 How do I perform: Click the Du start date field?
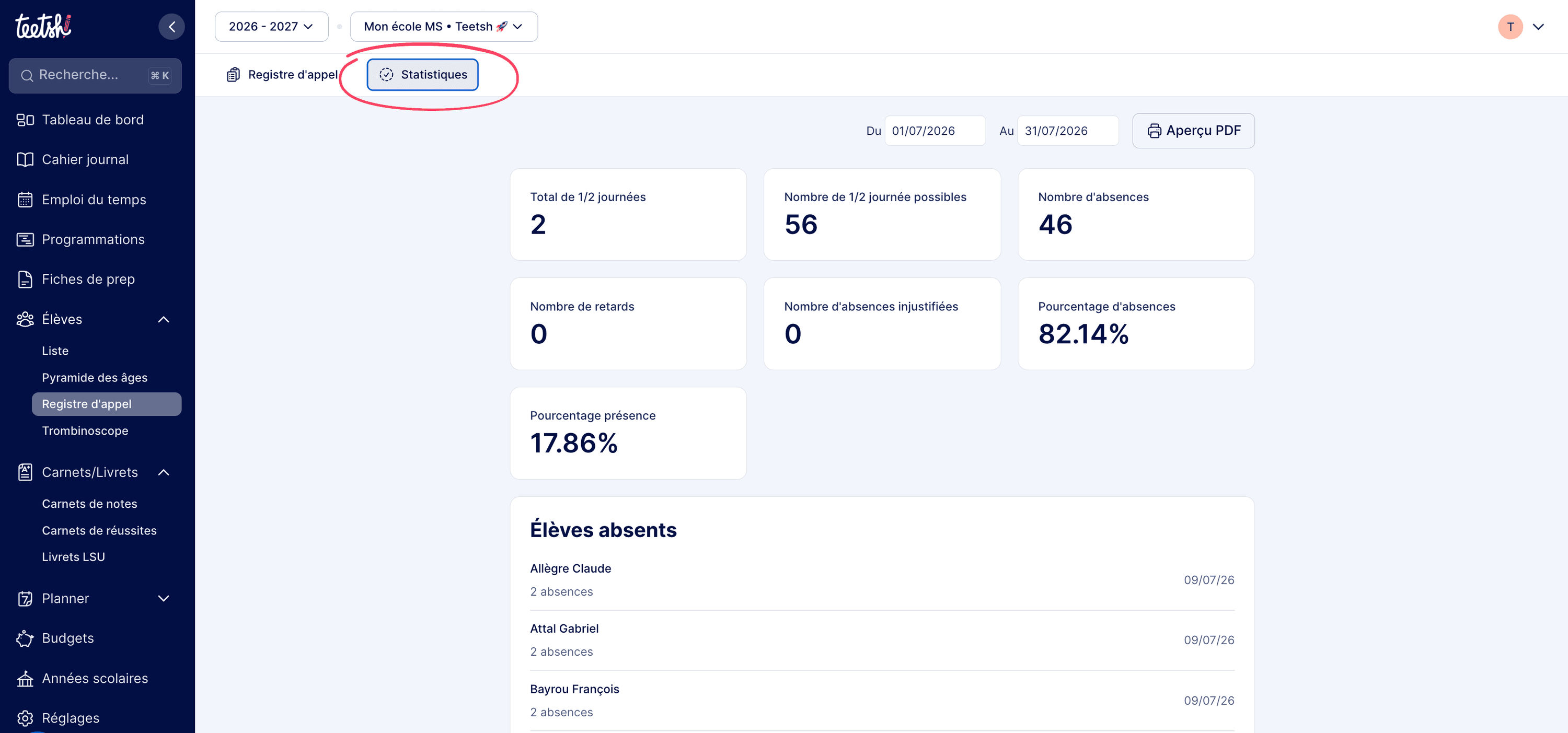(x=935, y=131)
